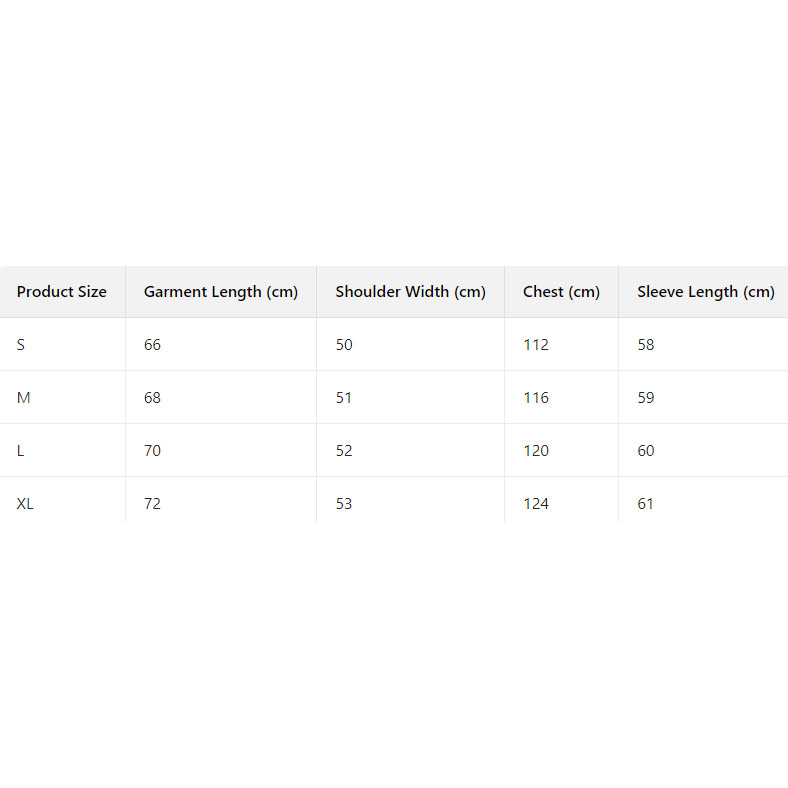Select chest measurement 116

click(536, 398)
